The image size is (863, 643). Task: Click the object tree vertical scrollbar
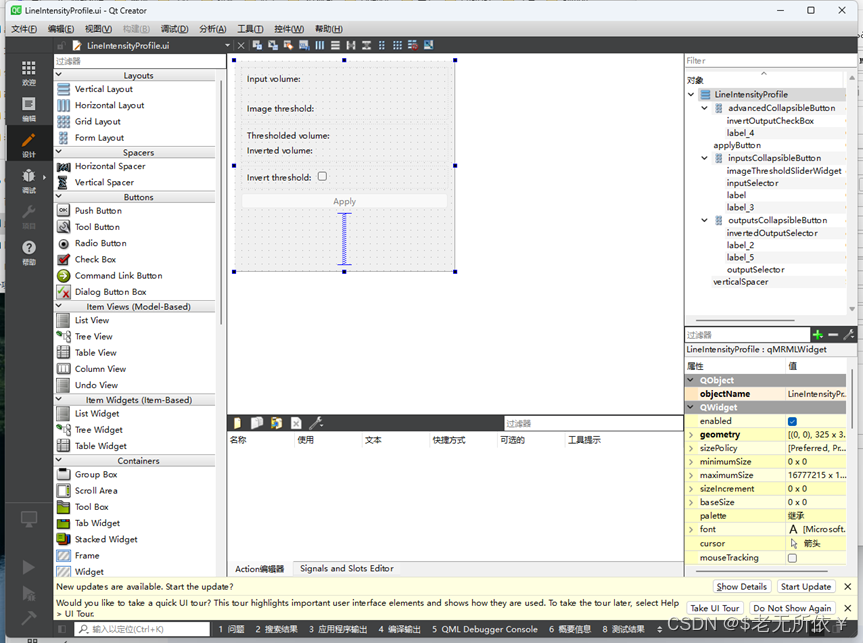(852, 193)
